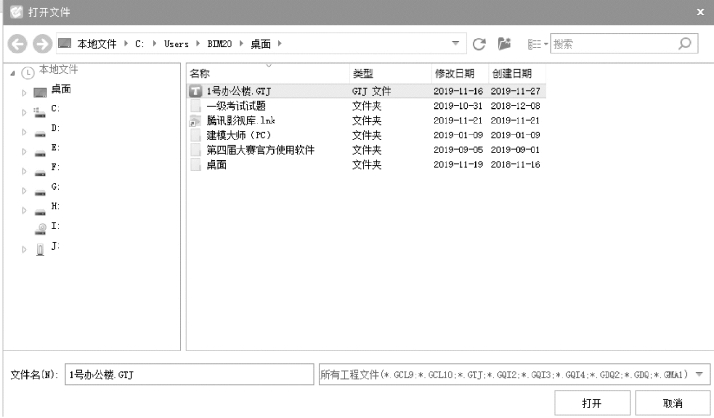Select 桌面 segment in the breadcrumb path

pos(260,44)
